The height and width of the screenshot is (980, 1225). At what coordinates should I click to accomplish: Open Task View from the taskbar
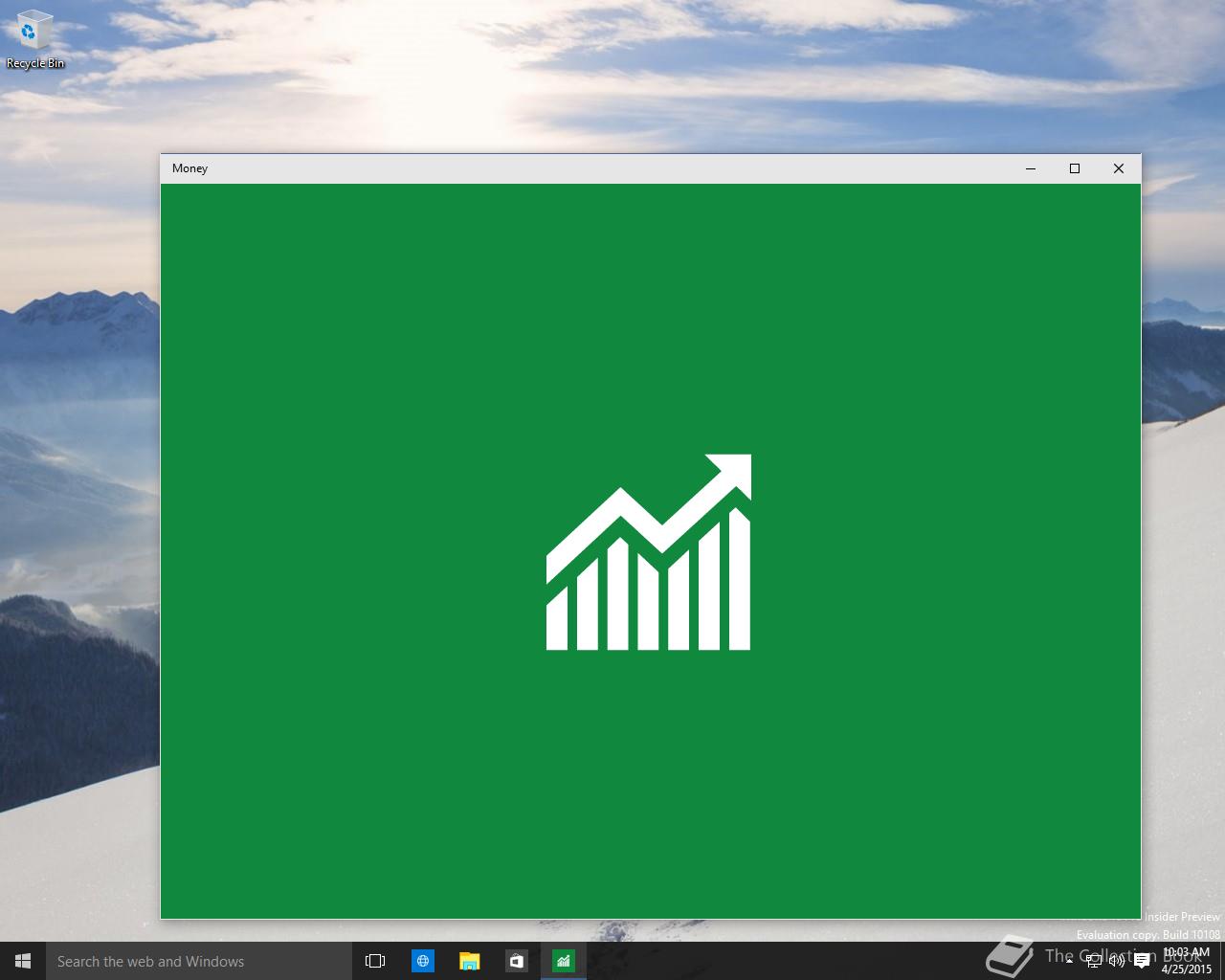coord(375,961)
